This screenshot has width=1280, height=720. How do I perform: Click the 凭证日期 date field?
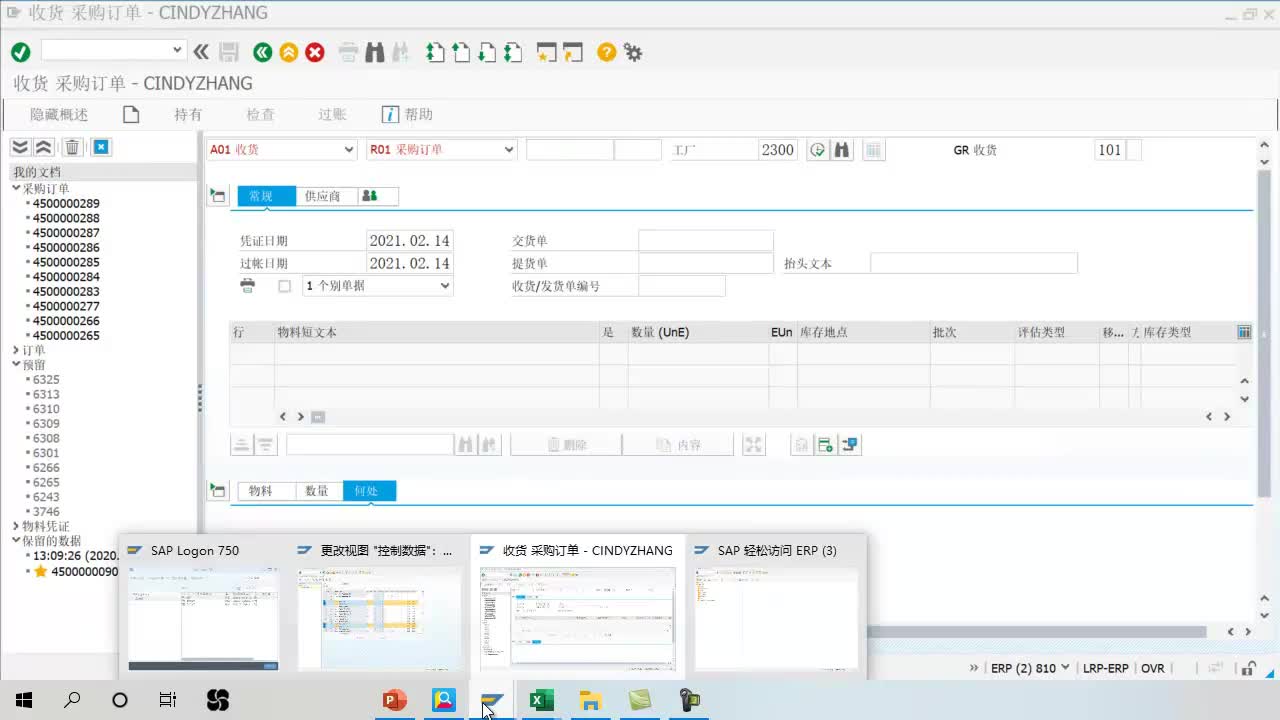tap(410, 241)
